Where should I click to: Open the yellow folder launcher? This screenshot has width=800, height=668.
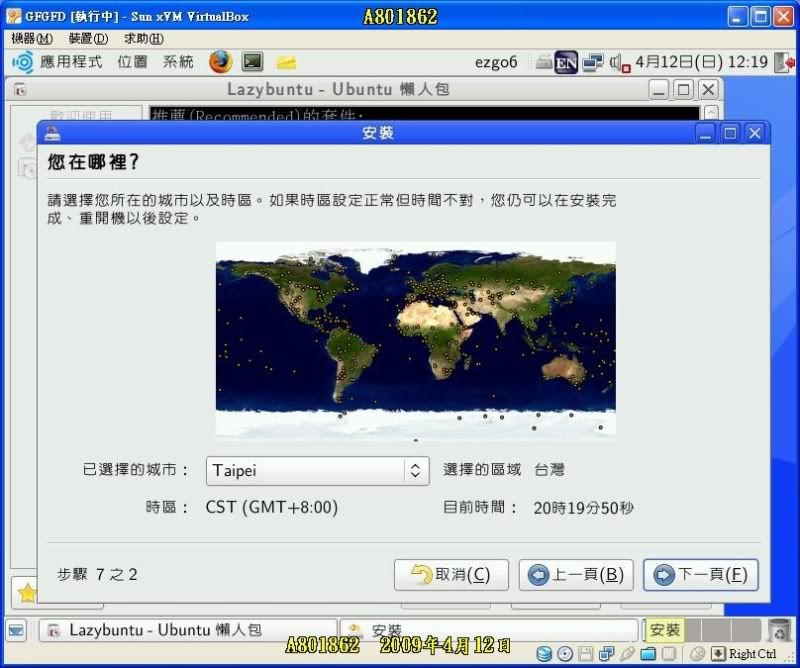pyautogui.click(x=286, y=63)
